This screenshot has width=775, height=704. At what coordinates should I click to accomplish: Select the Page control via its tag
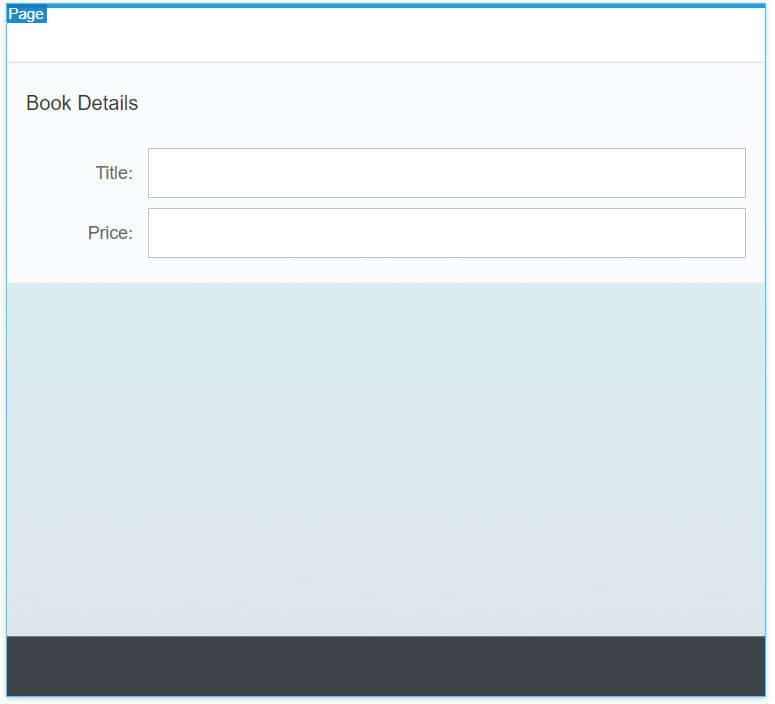click(26, 14)
